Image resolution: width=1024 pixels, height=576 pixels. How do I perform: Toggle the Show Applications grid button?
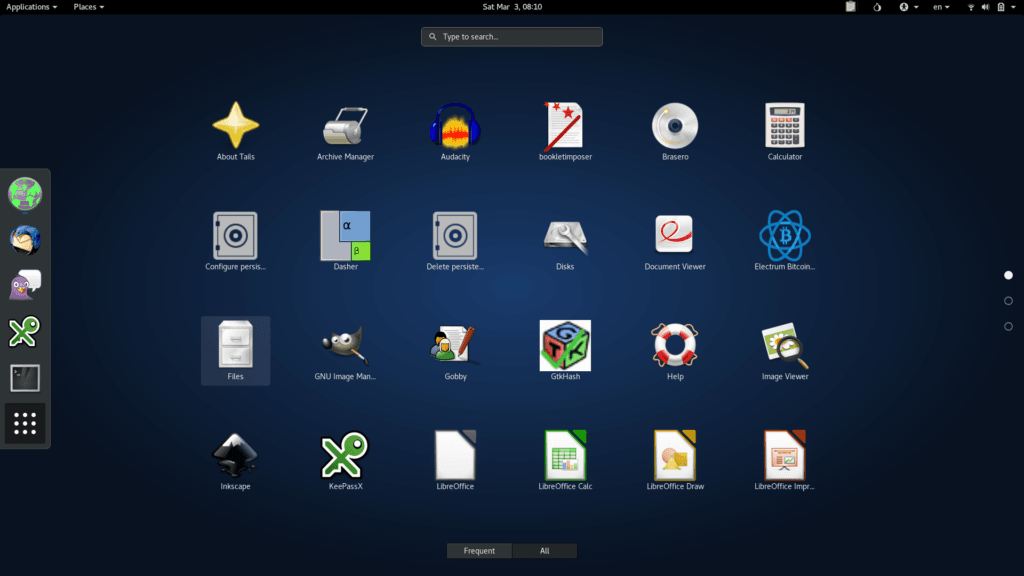(25, 424)
